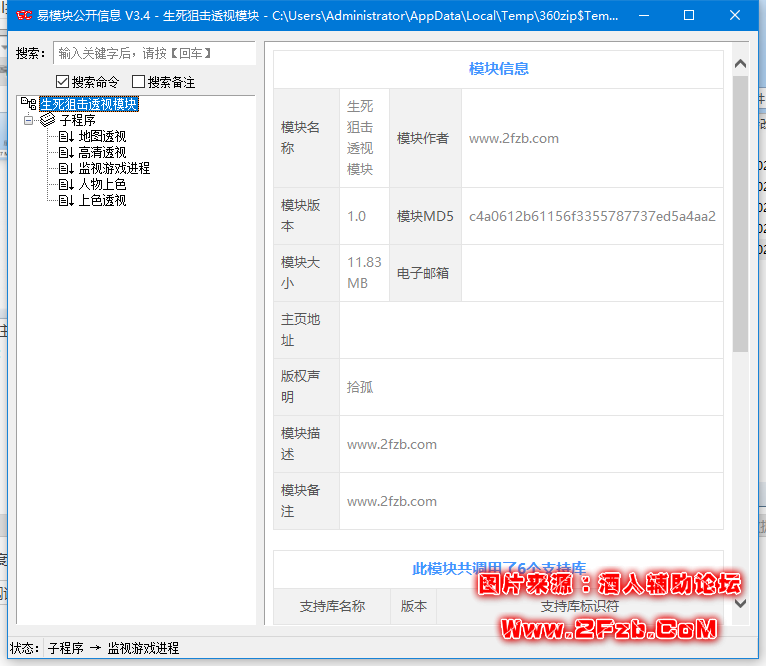Enable the 搜索备注 checkbox
This screenshot has width=766, height=666.
[x=139, y=82]
